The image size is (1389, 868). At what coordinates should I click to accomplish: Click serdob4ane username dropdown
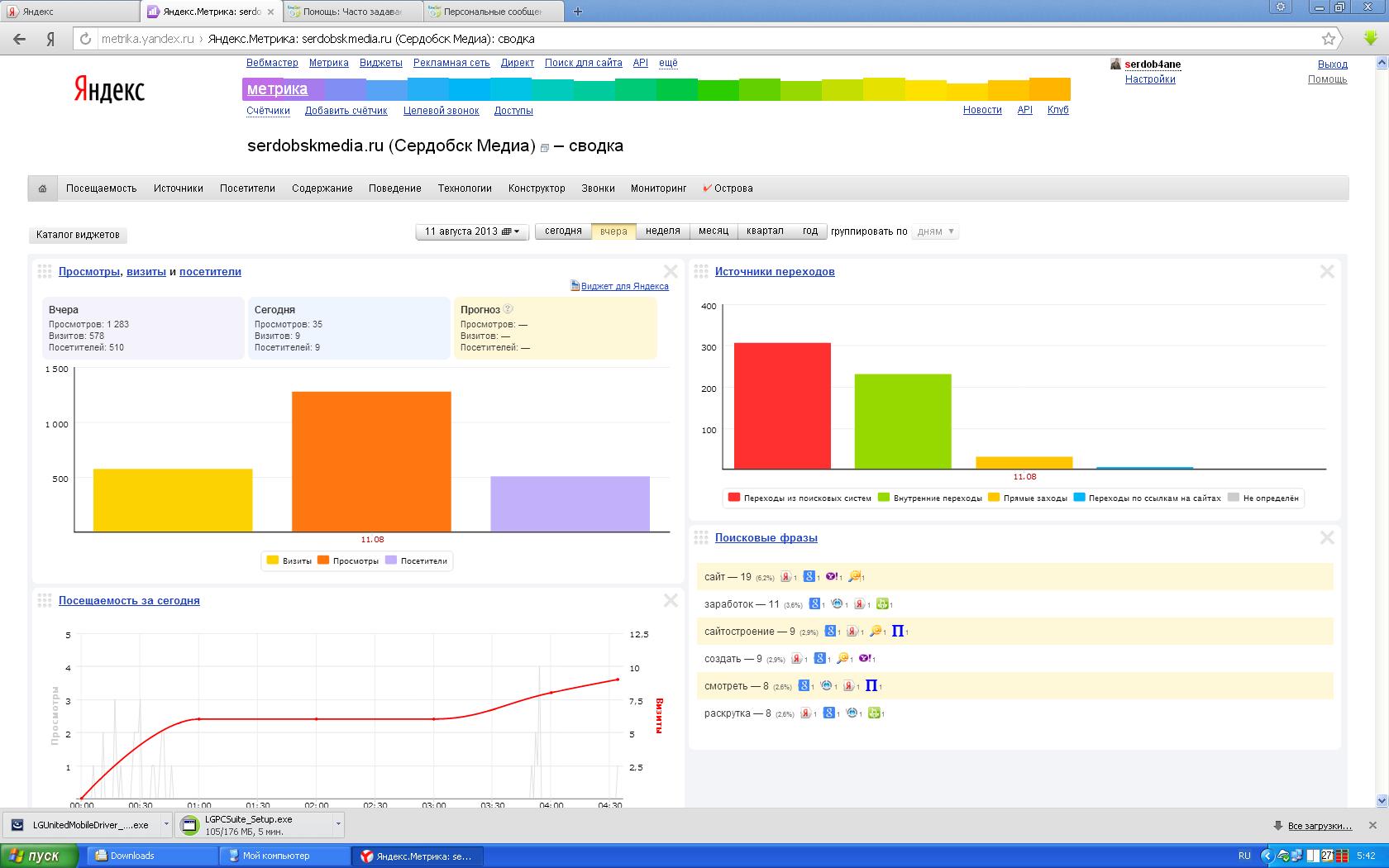click(1153, 64)
